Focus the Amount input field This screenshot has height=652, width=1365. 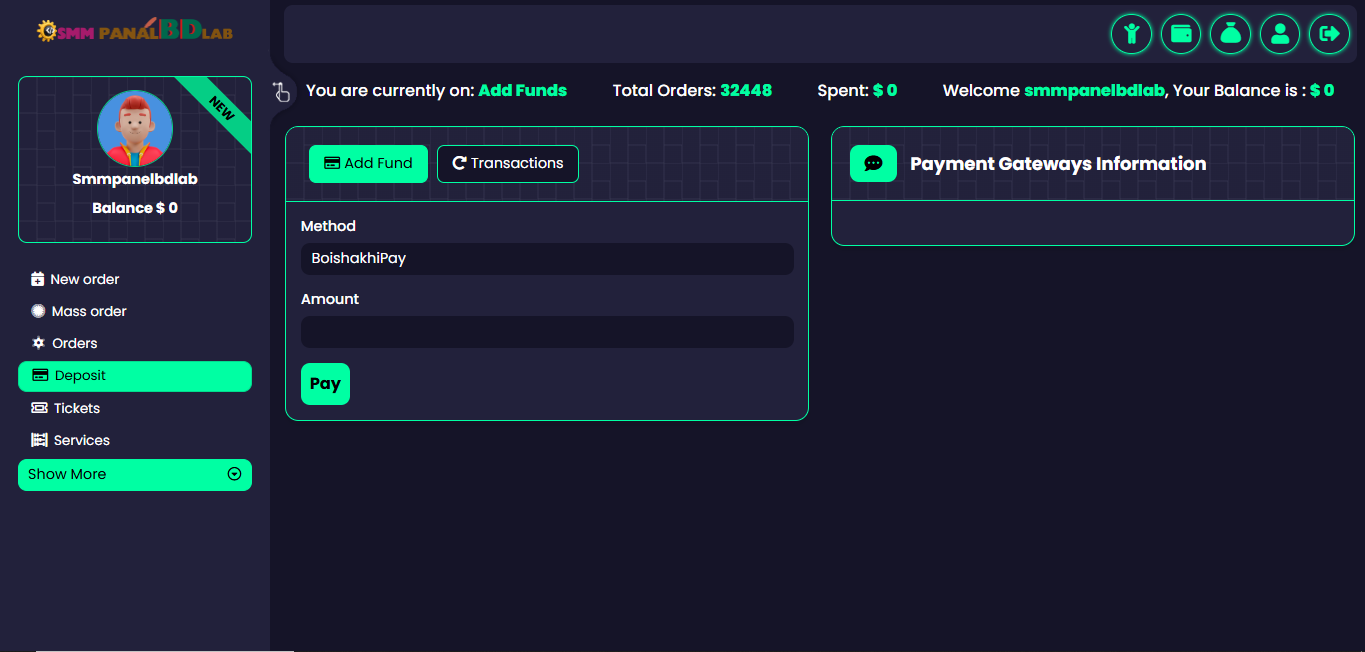point(547,332)
